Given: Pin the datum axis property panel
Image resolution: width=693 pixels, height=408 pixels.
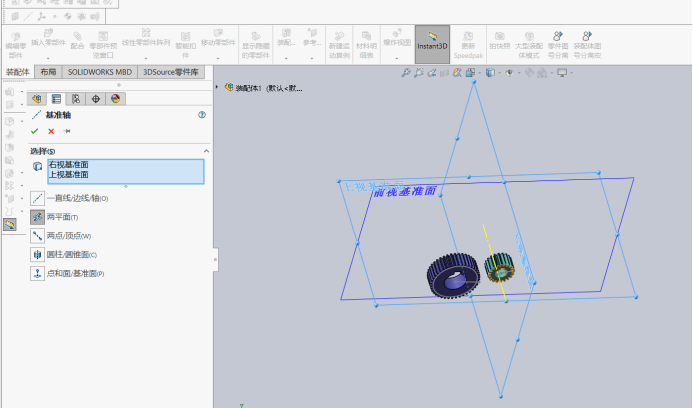Looking at the screenshot, I should tap(67, 131).
